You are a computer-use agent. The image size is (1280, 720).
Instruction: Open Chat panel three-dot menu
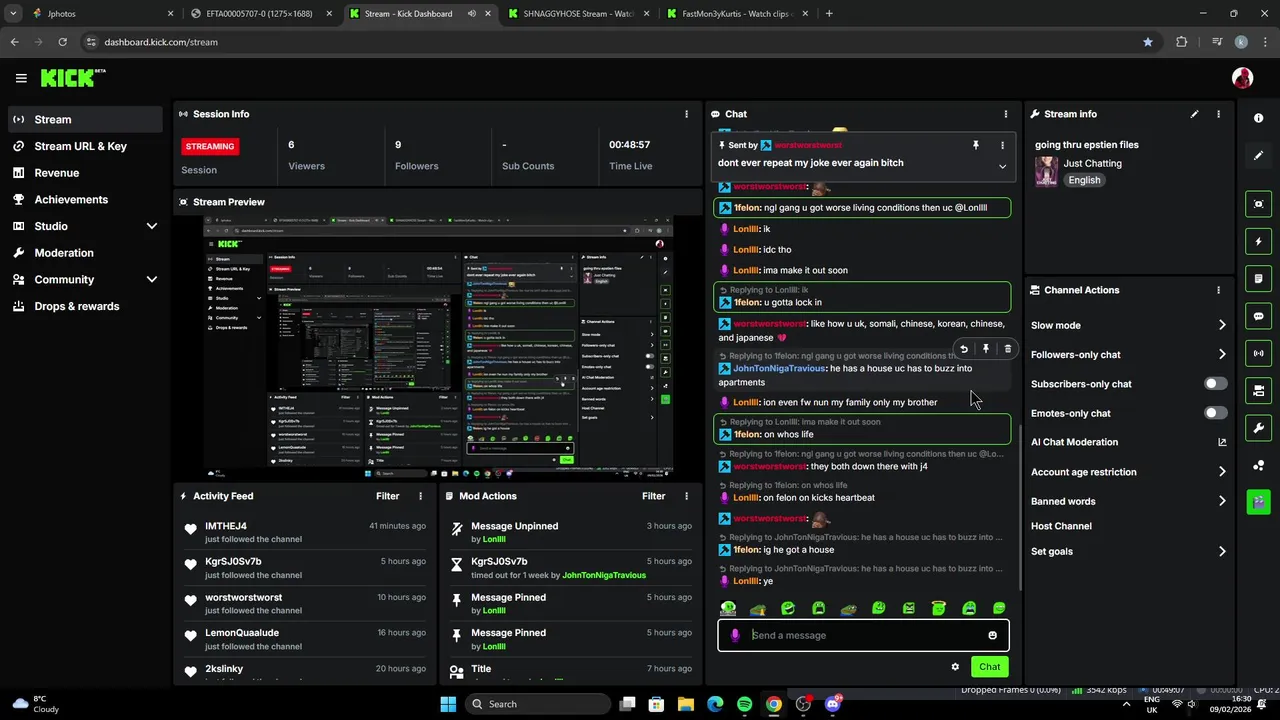(x=1005, y=114)
